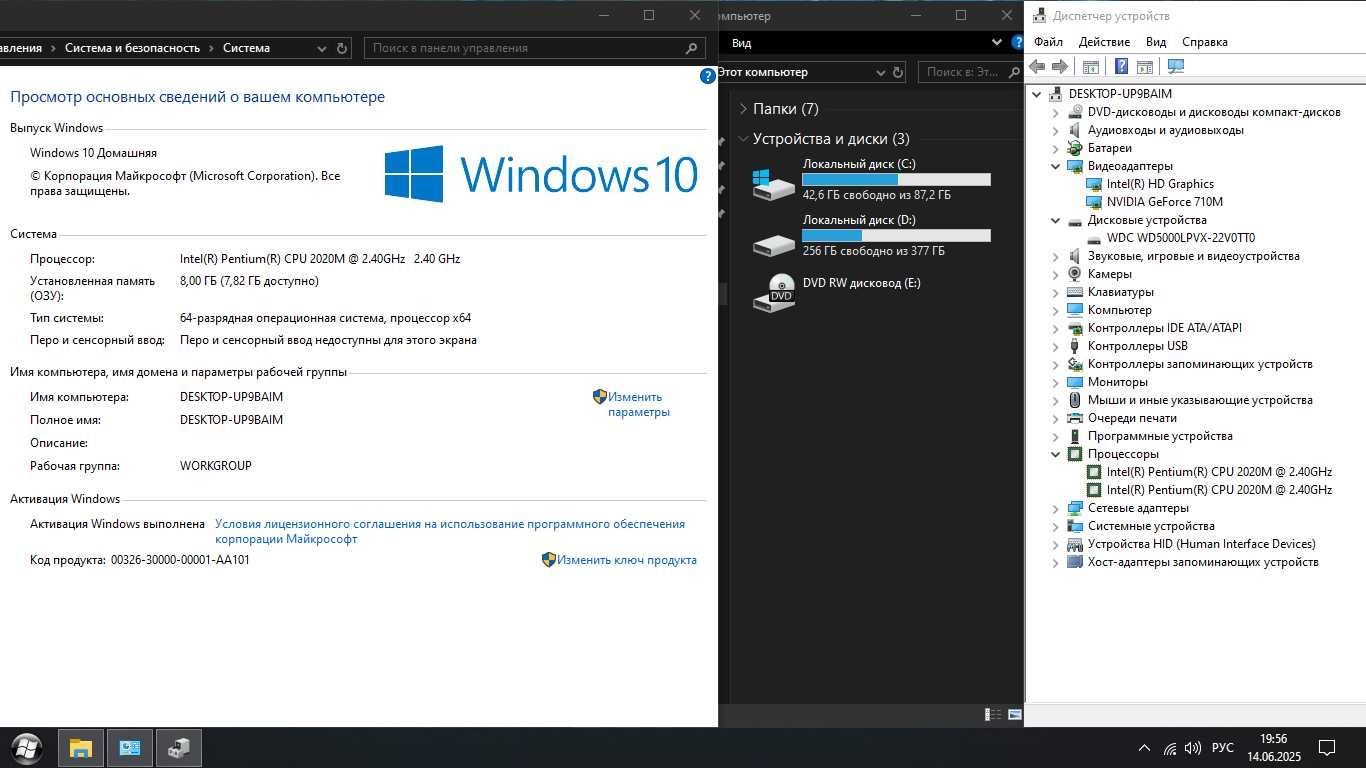Collapse the Папки (7) section
The image size is (1366, 768).
pyautogui.click(x=743, y=108)
